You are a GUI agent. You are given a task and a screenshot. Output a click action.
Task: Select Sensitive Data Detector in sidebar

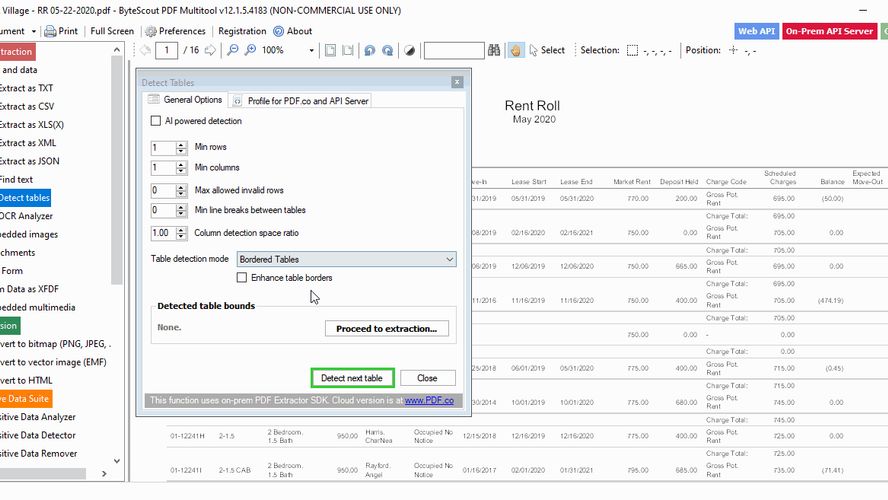pyautogui.click(x=38, y=435)
